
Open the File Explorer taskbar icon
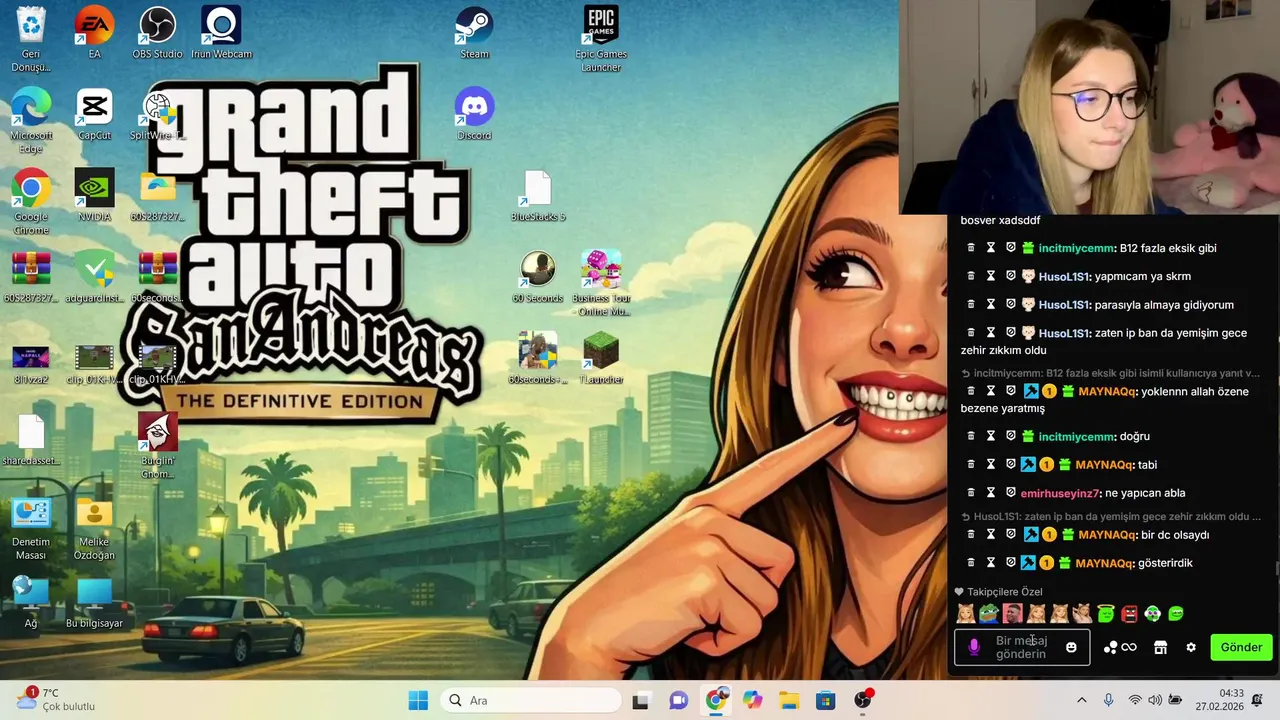(x=789, y=701)
